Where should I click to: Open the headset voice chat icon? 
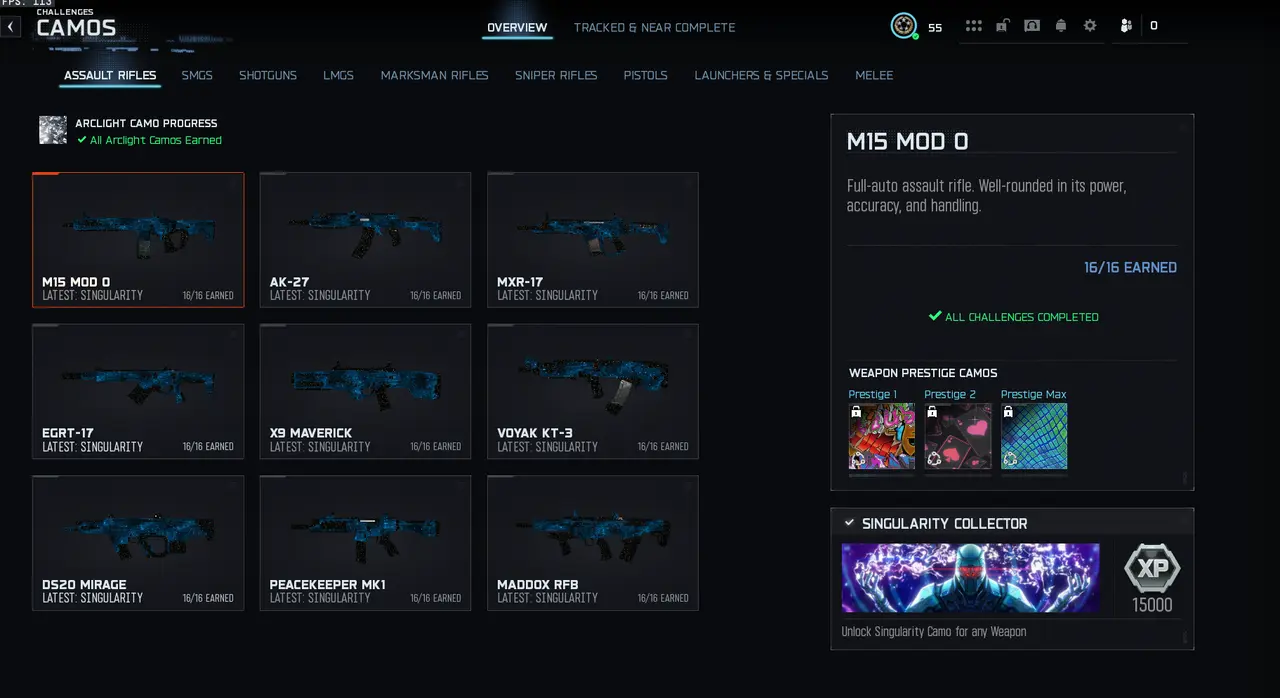[1032, 26]
